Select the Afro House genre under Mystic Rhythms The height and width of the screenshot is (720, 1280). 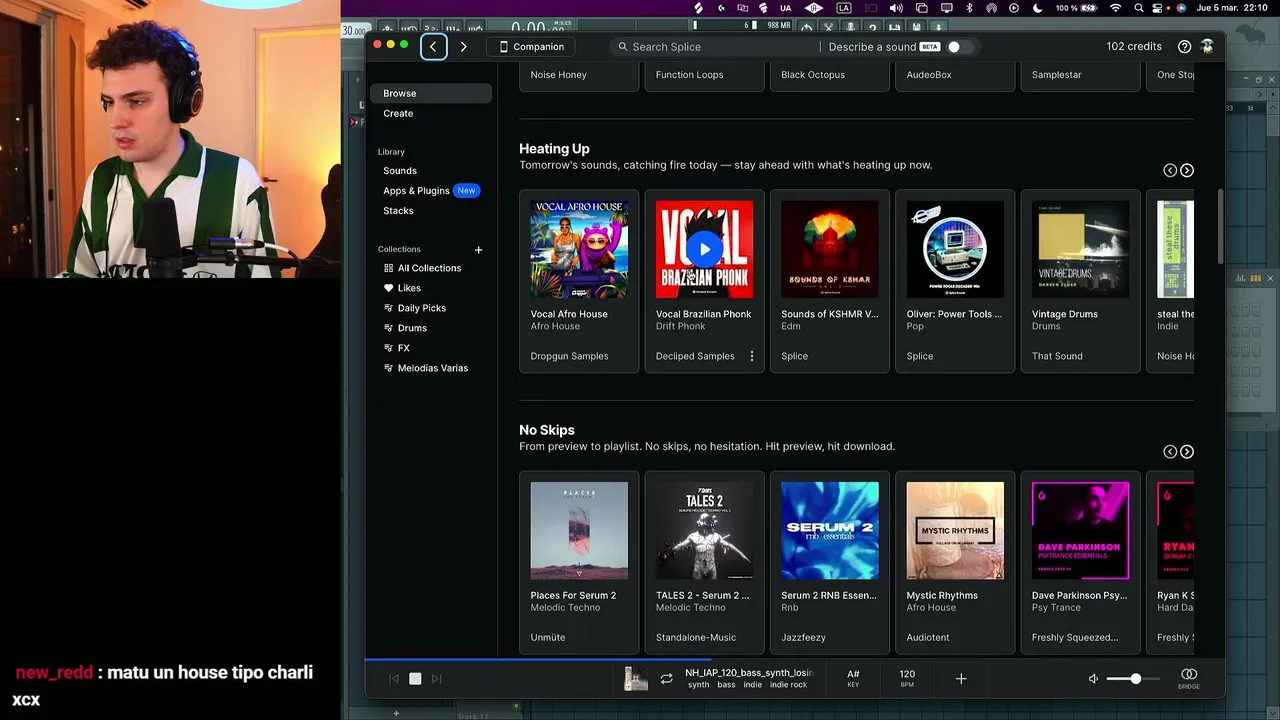point(931,607)
